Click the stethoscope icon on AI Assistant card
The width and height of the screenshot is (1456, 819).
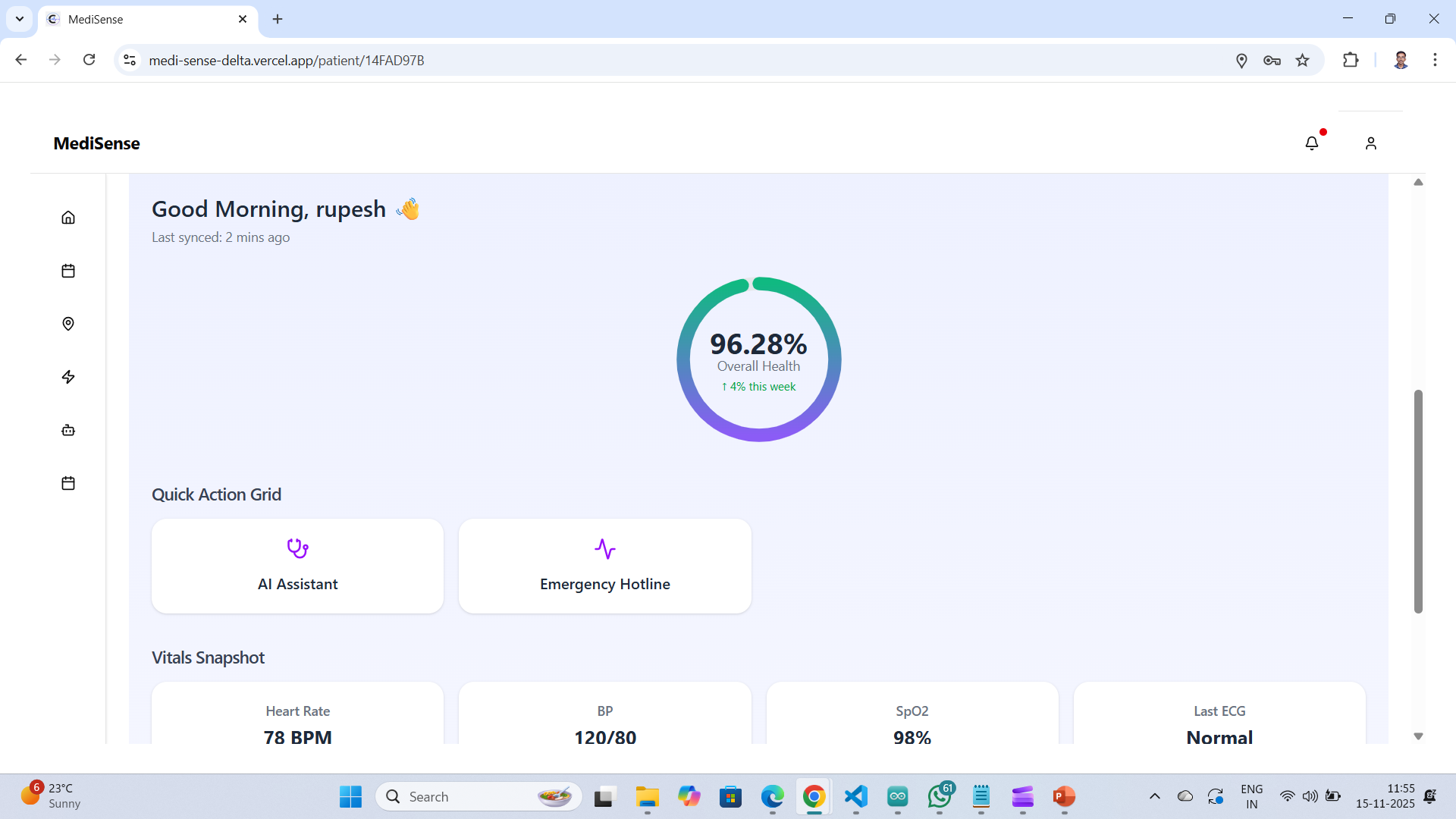point(297,548)
